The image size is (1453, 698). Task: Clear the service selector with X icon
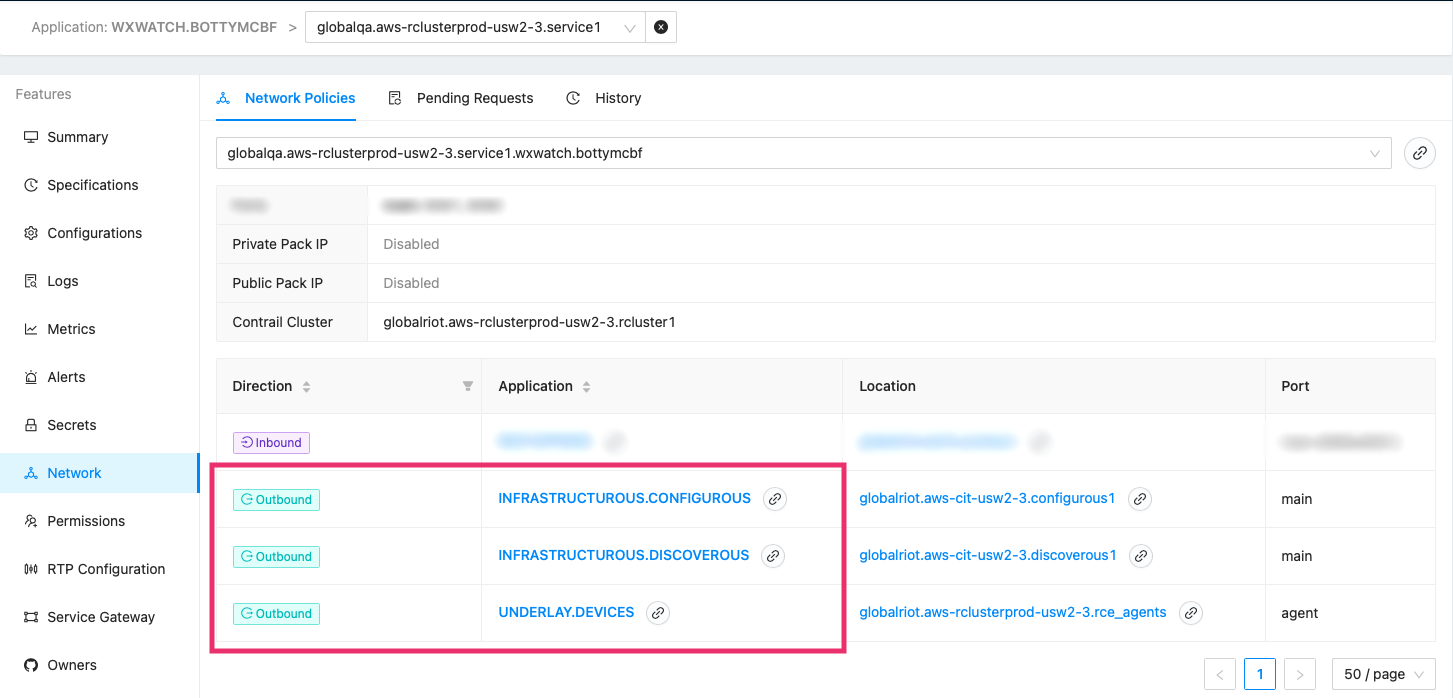661,28
